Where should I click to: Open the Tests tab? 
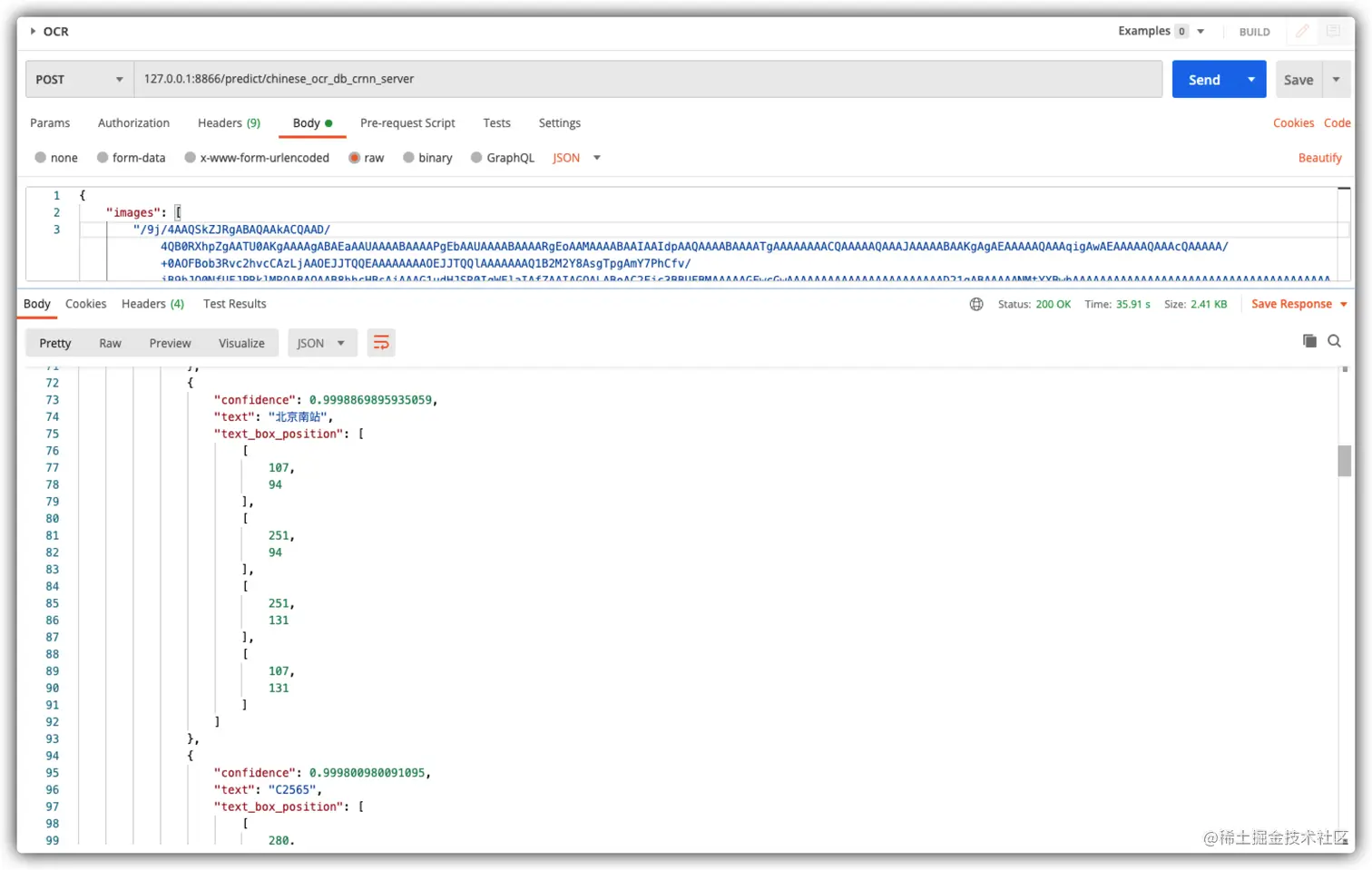point(496,122)
